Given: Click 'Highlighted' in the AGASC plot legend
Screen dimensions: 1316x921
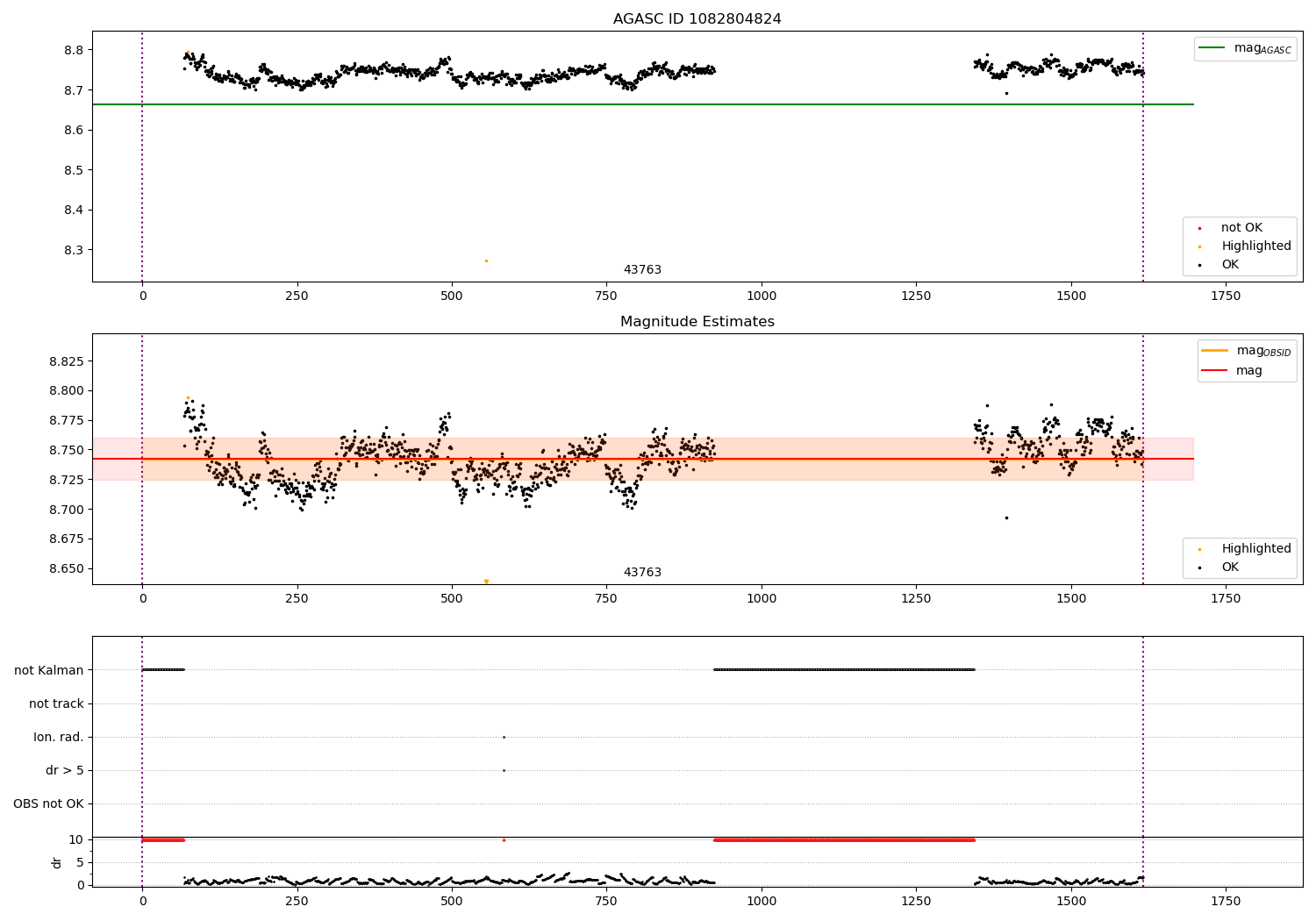Looking at the screenshot, I should [1255, 246].
